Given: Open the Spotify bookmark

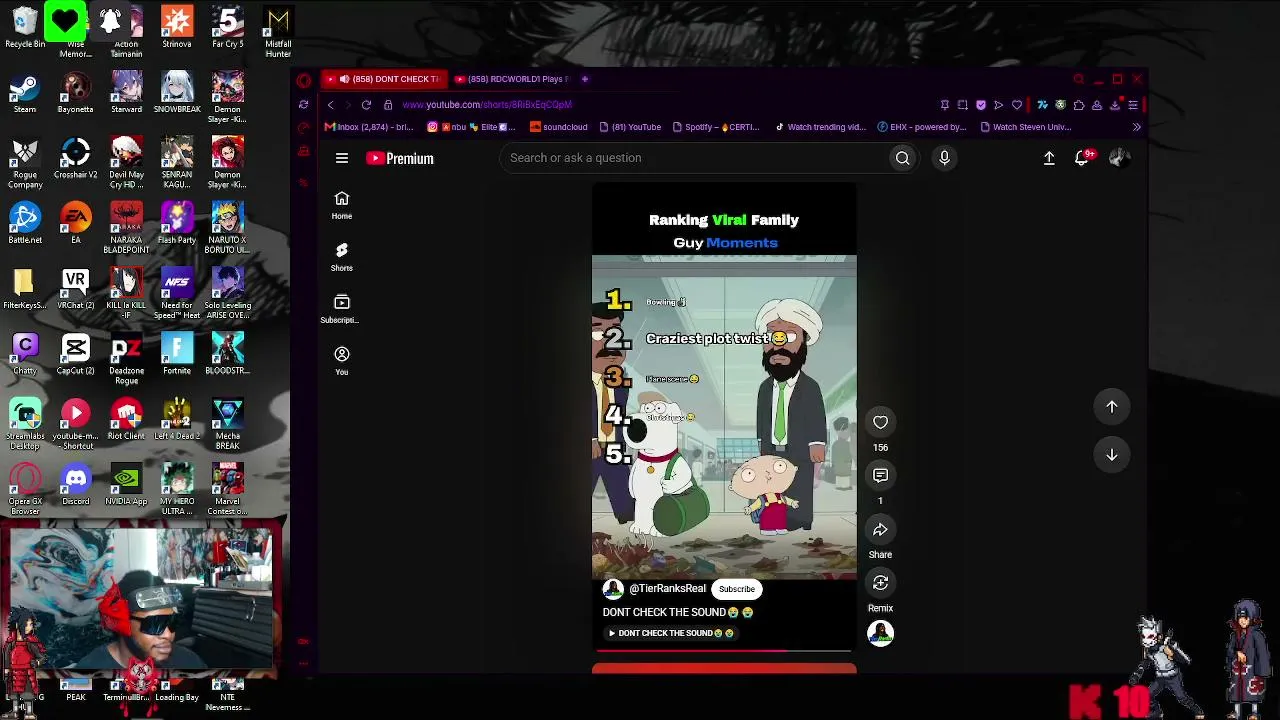Looking at the screenshot, I should 716,127.
